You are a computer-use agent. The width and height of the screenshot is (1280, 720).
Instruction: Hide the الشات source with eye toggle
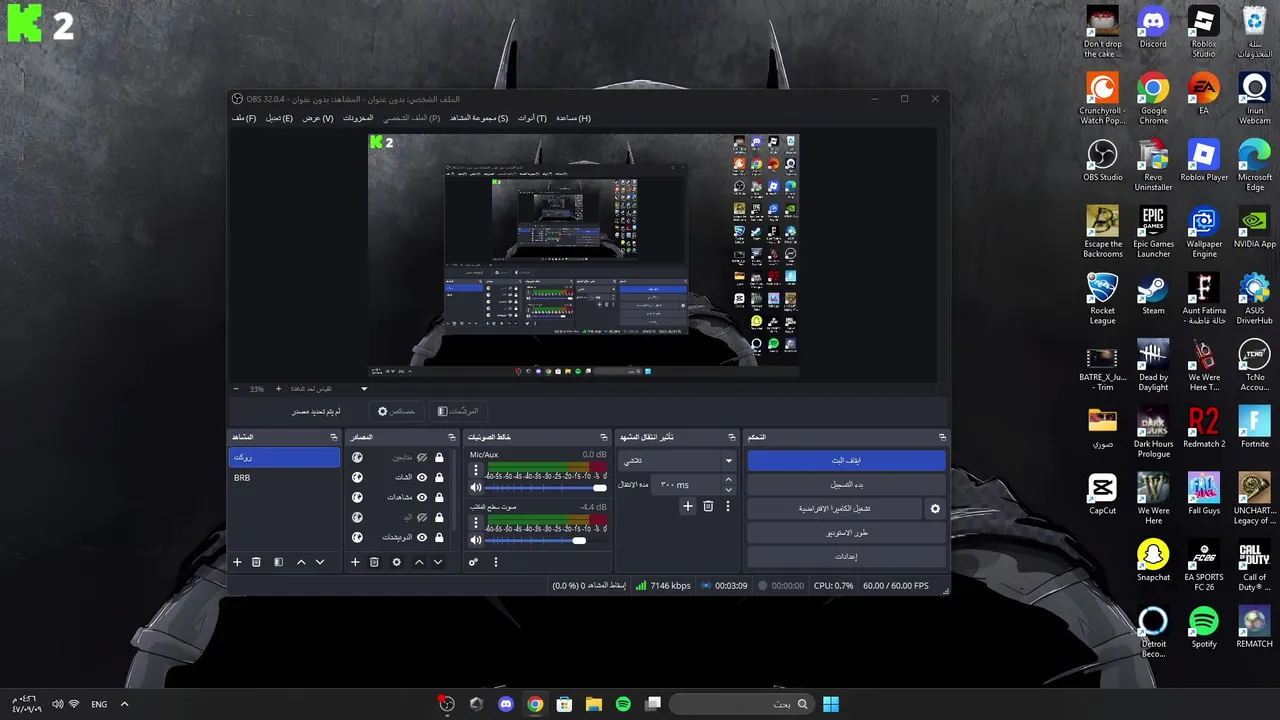click(x=422, y=477)
